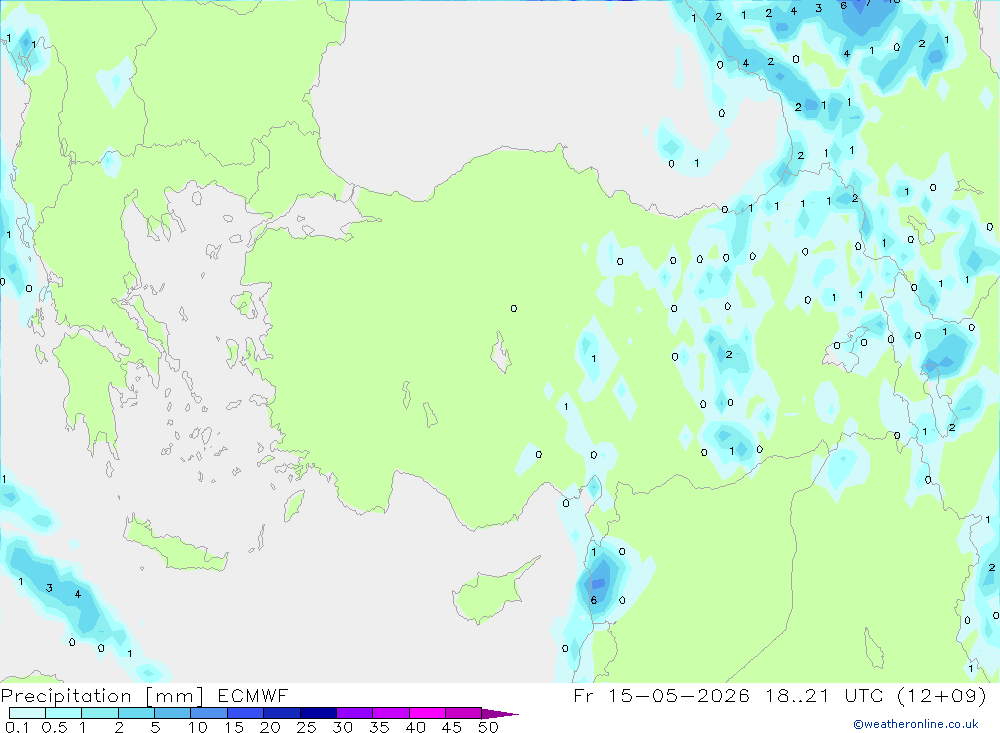Click the '30' legend scale value
The height and width of the screenshot is (733, 1000).
pyautogui.click(x=343, y=727)
